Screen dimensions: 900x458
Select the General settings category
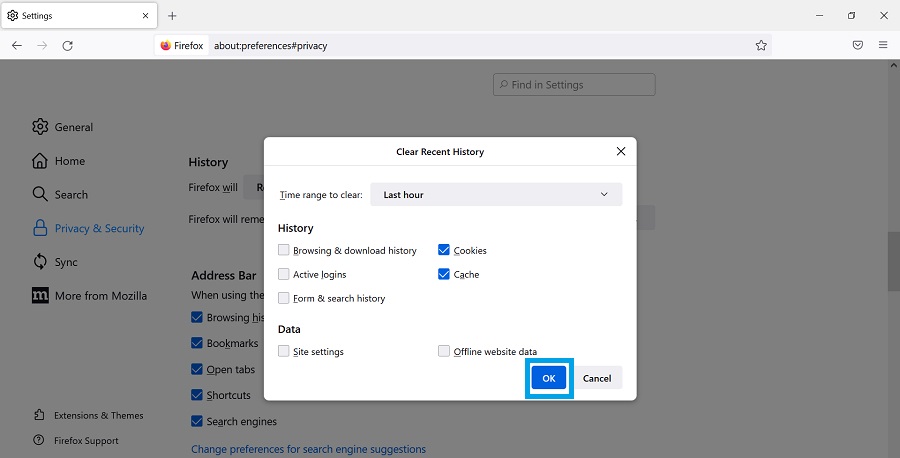pyautogui.click(x=63, y=127)
